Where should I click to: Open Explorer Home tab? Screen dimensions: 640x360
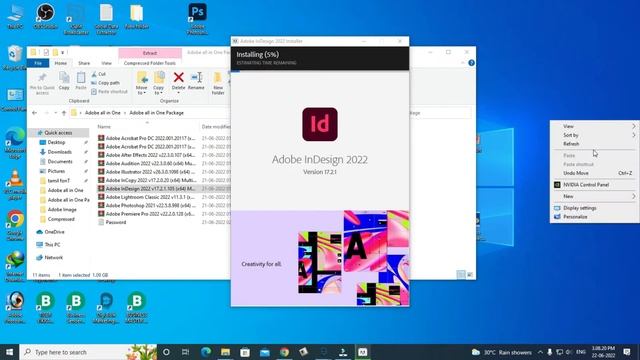(x=60, y=63)
